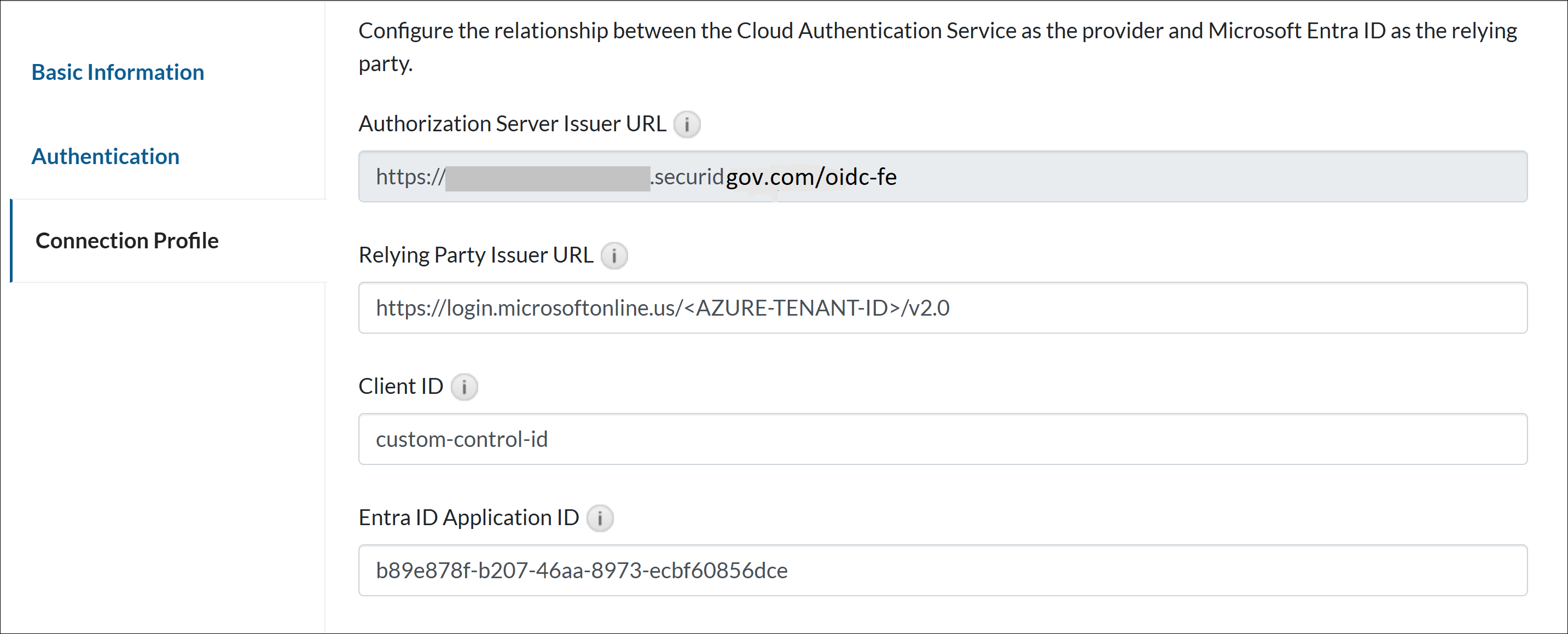
Task: Show the tooltip explaining Client ID
Action: coord(464,387)
